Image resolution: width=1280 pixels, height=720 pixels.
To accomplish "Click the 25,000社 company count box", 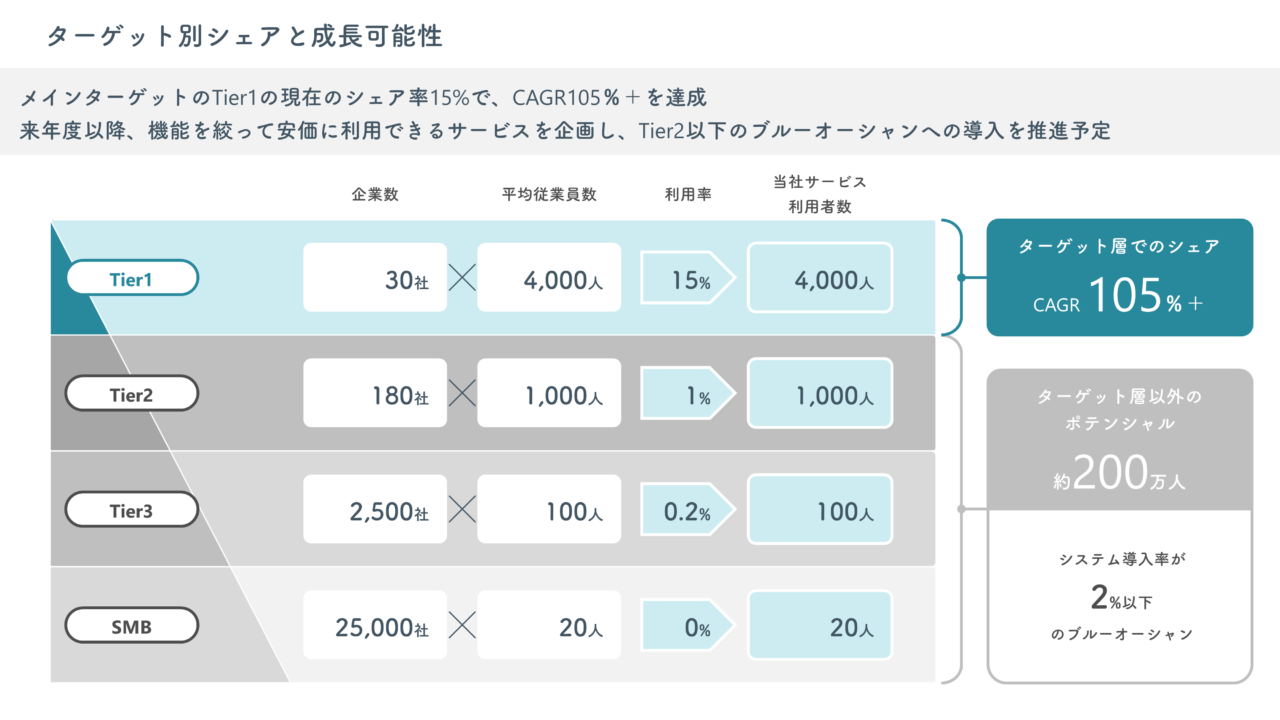I will click(375, 626).
